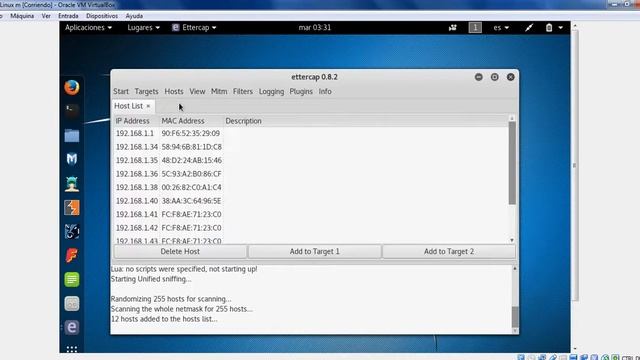Screen dimensions: 640x360
Task: Open green notes app in dock
Action: [x=72, y=280]
